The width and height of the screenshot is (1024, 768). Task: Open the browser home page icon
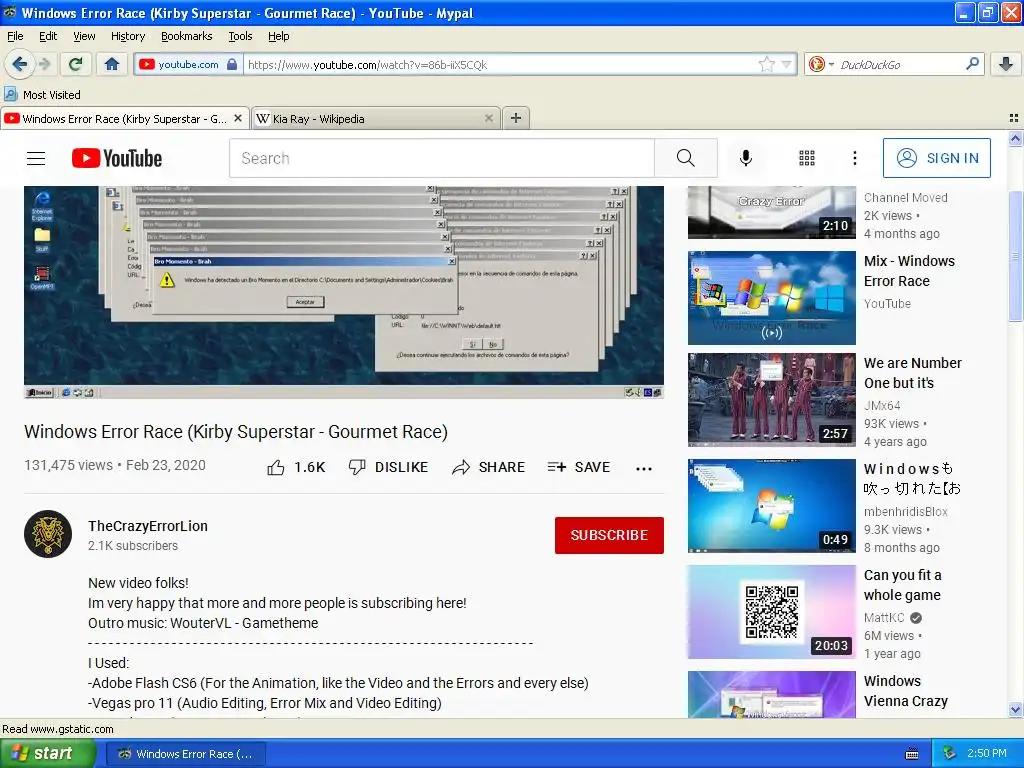point(112,64)
